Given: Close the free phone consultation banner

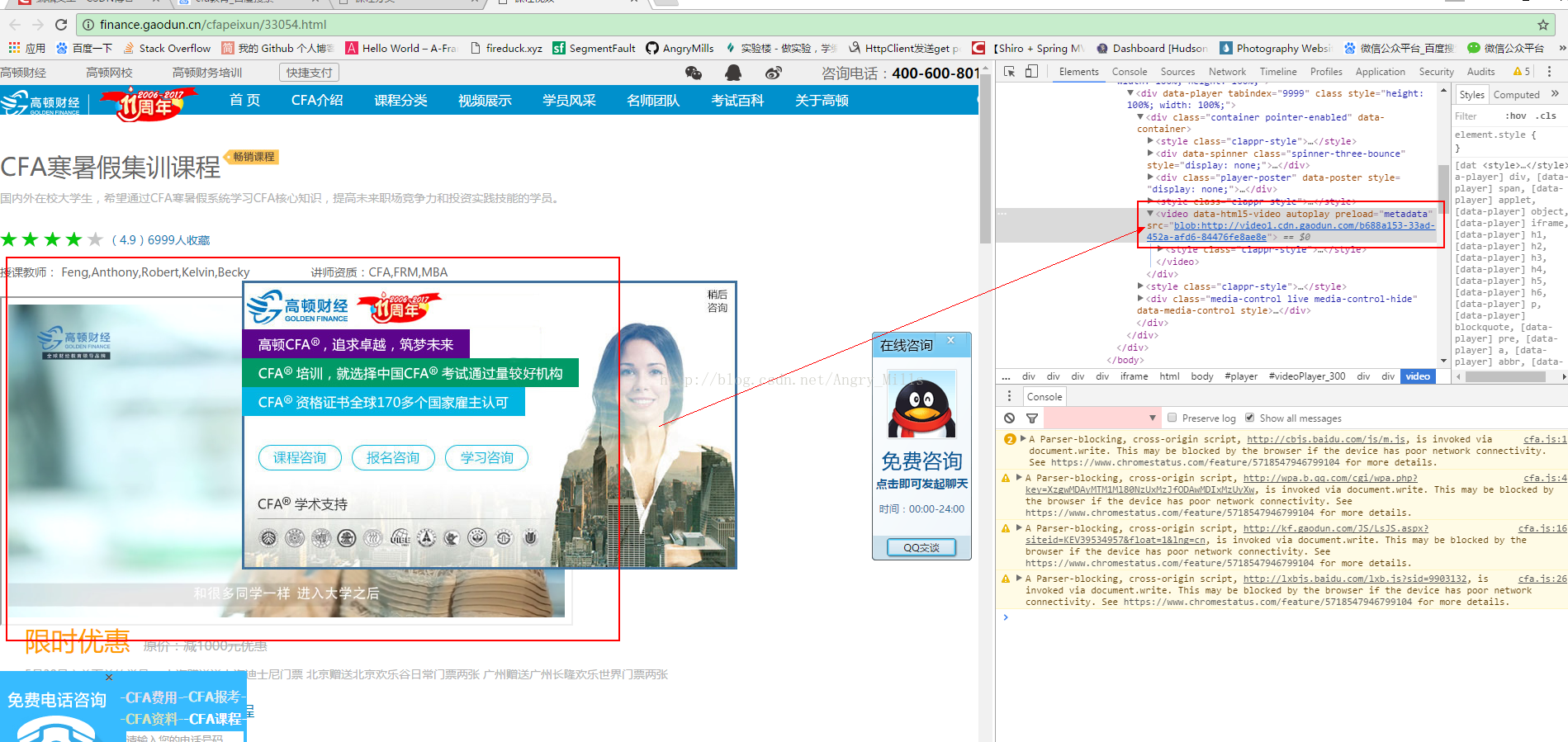Looking at the screenshot, I should [x=109, y=677].
